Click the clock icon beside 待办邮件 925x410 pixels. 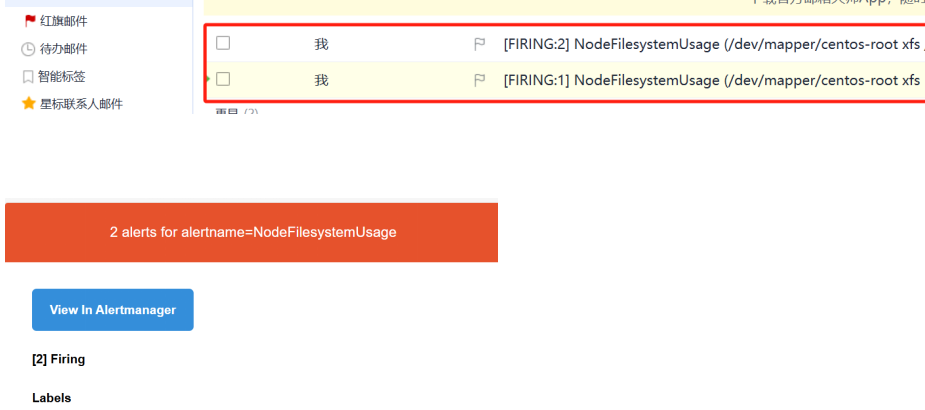28,49
